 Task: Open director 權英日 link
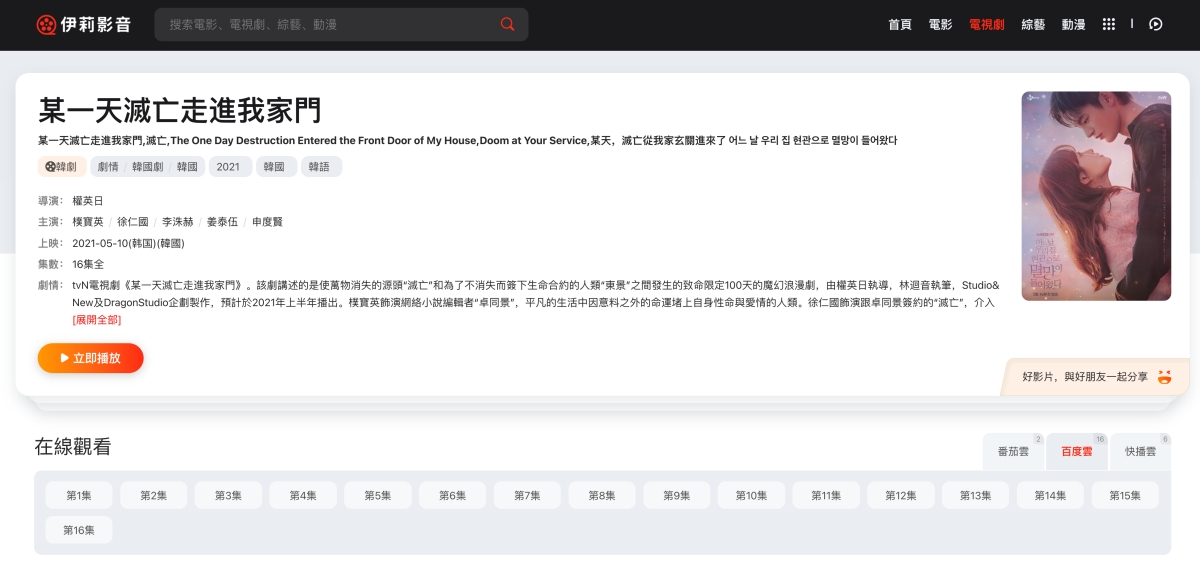coord(88,201)
